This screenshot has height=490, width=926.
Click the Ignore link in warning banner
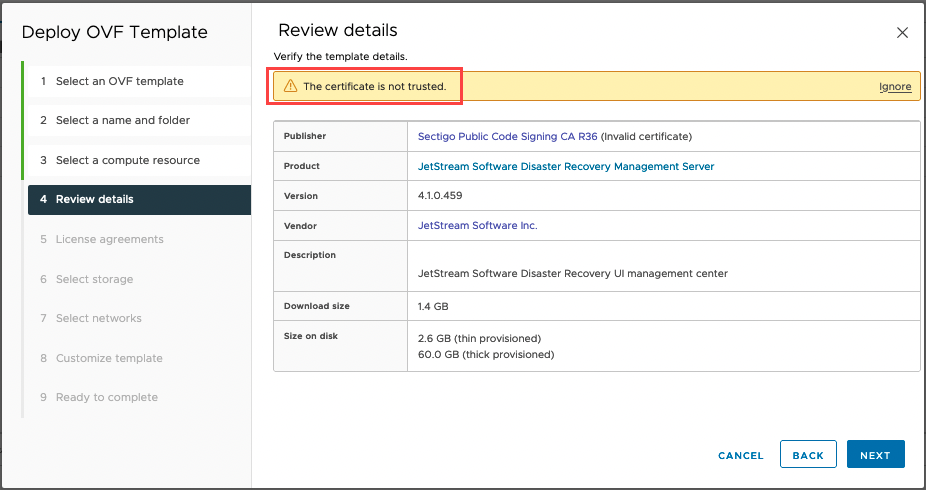click(x=895, y=87)
